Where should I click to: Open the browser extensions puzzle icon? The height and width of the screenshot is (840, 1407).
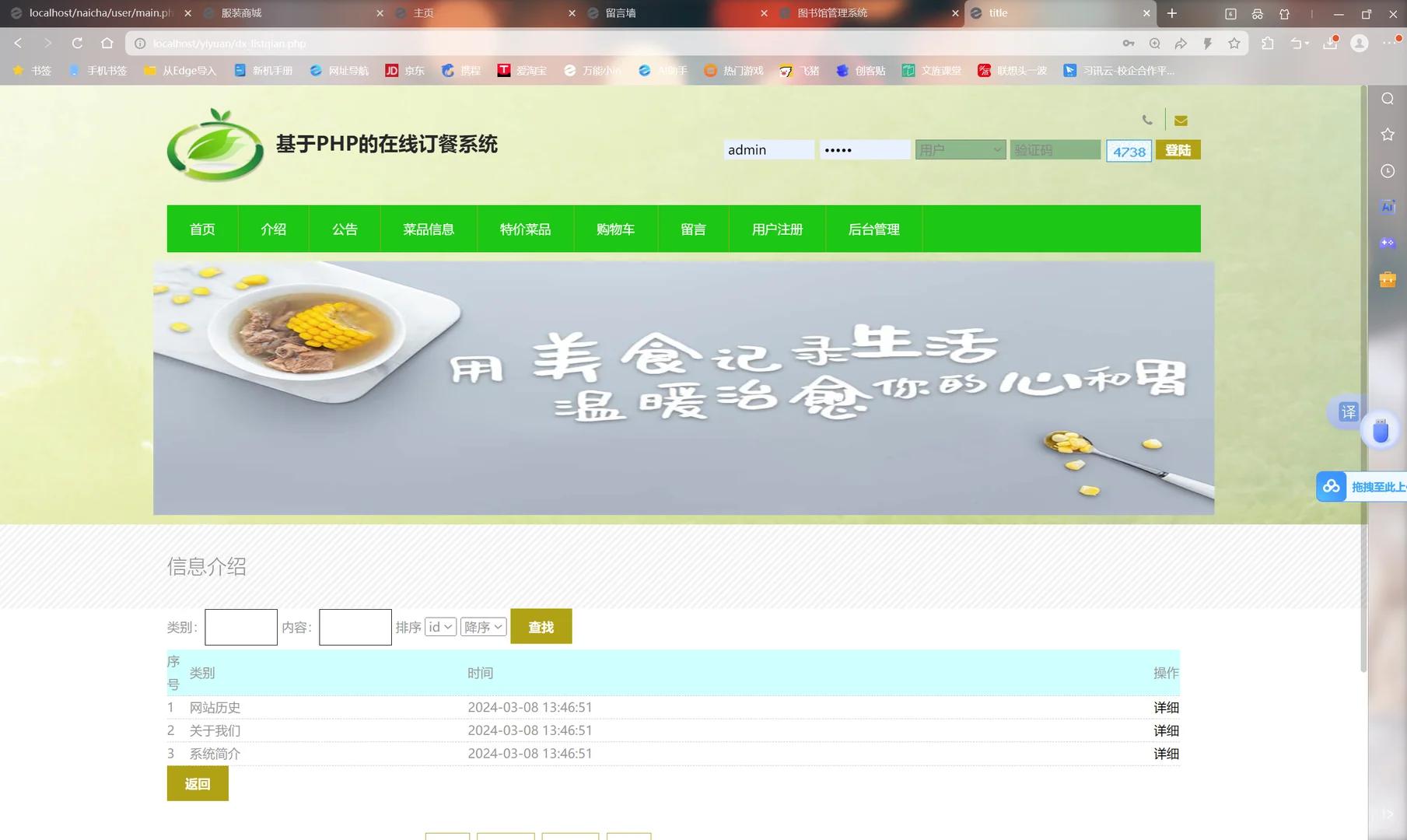click(x=1268, y=44)
